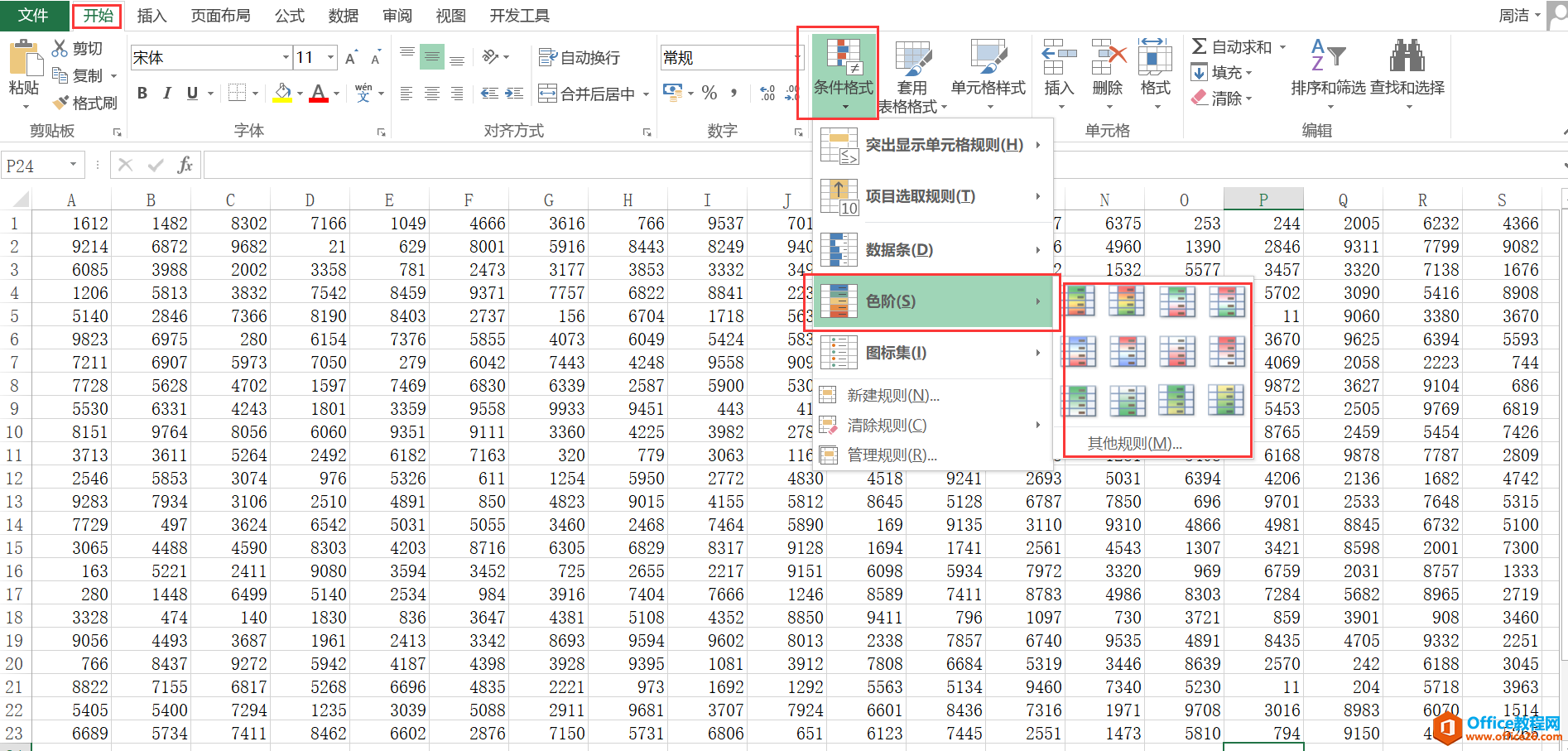
Task: Apply percent style (%) number format
Action: tap(709, 93)
